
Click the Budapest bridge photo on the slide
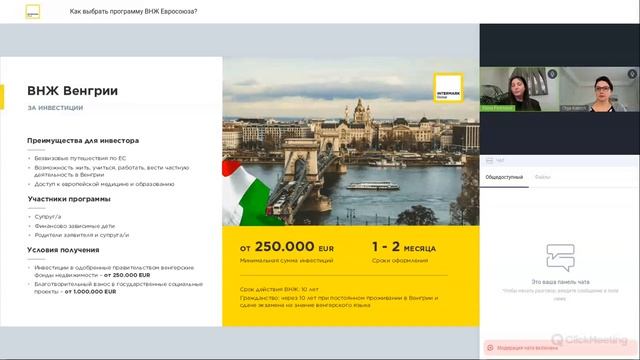351,141
